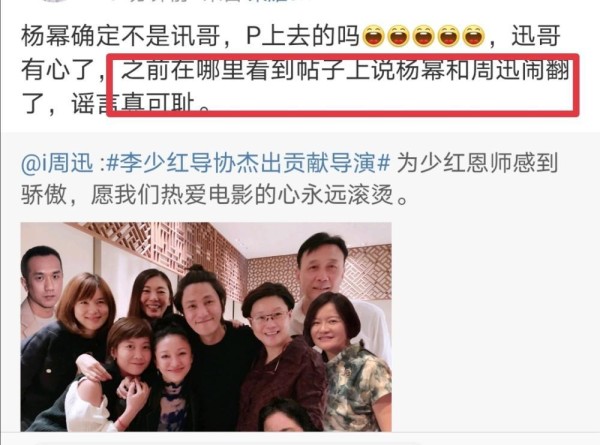The image size is (600, 445).
Task: Click the first laughing emoji in the post
Action: [373, 36]
